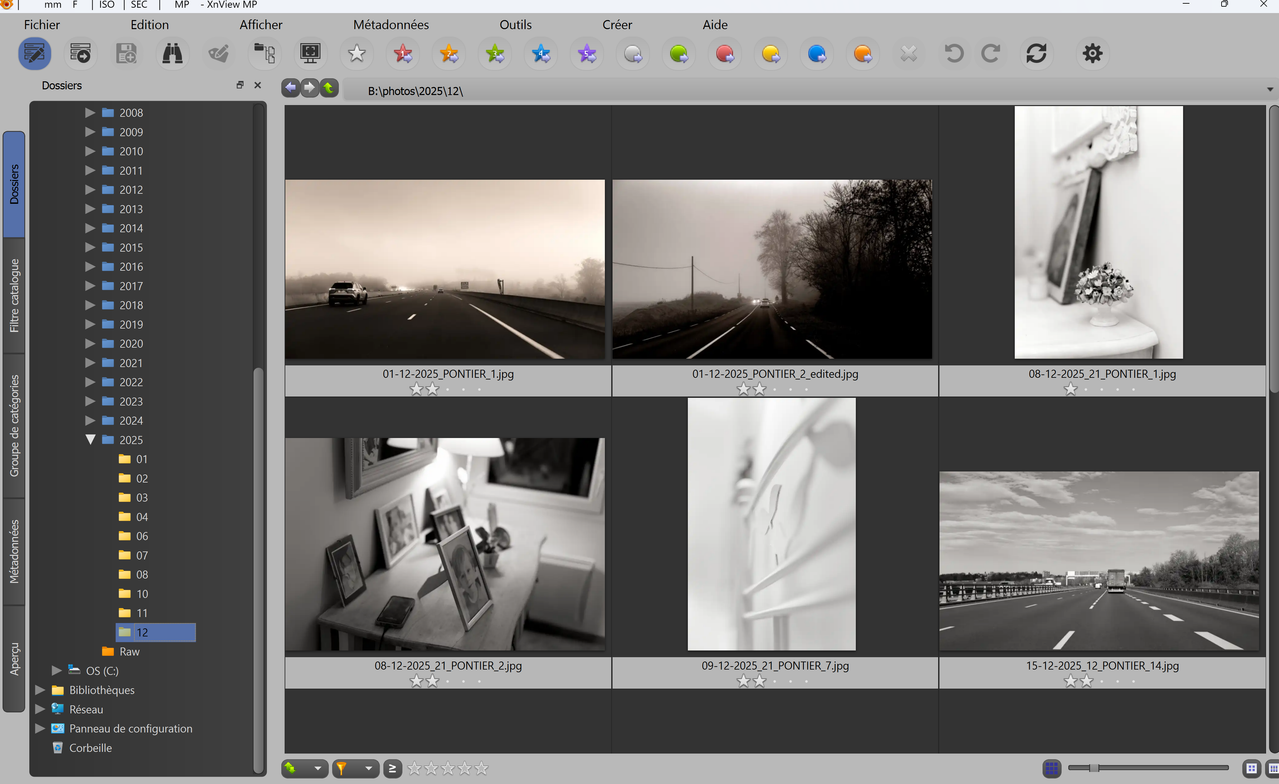
Task: Switch to the Aperçu side tab
Action: (14, 659)
